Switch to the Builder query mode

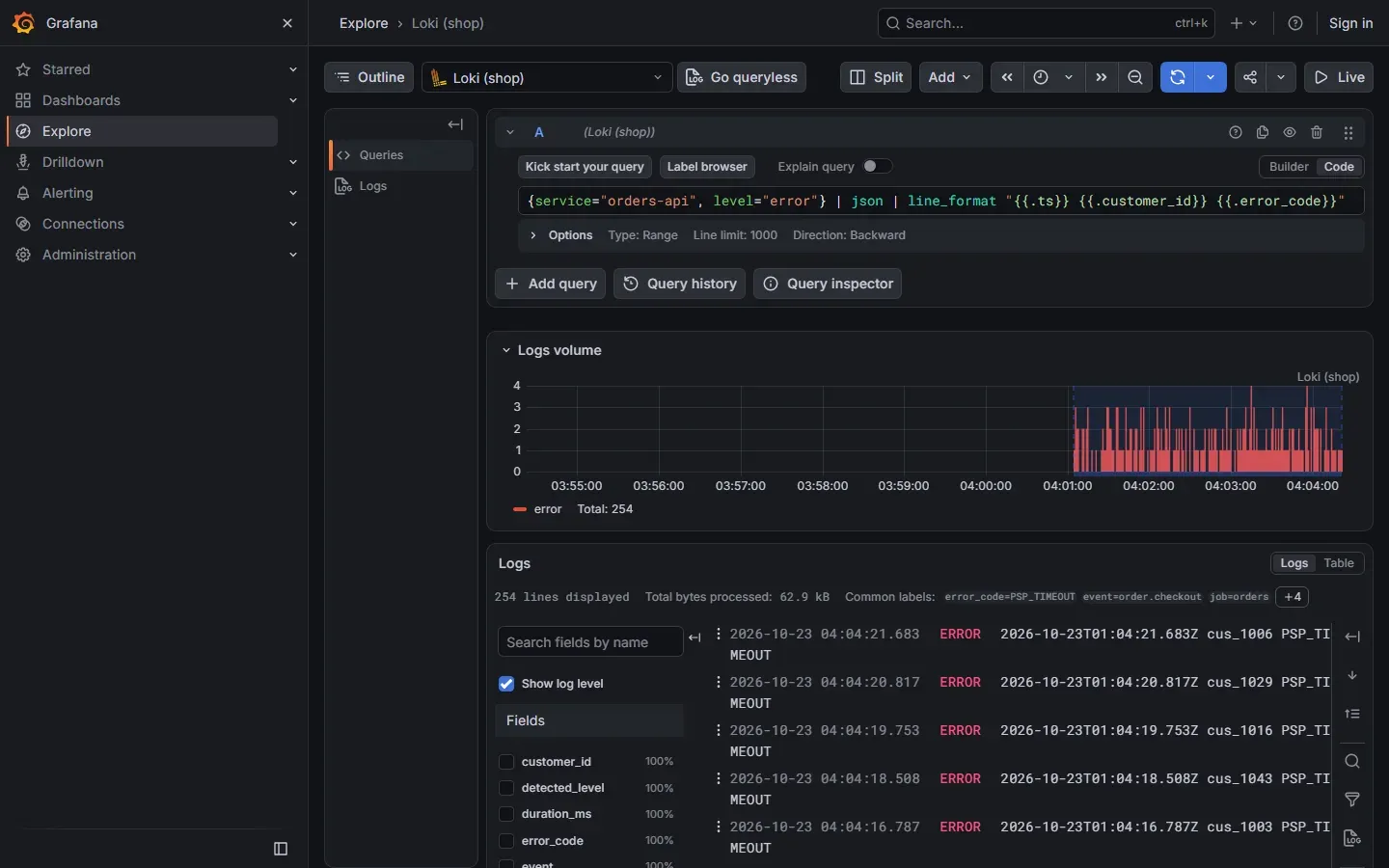tap(1289, 167)
